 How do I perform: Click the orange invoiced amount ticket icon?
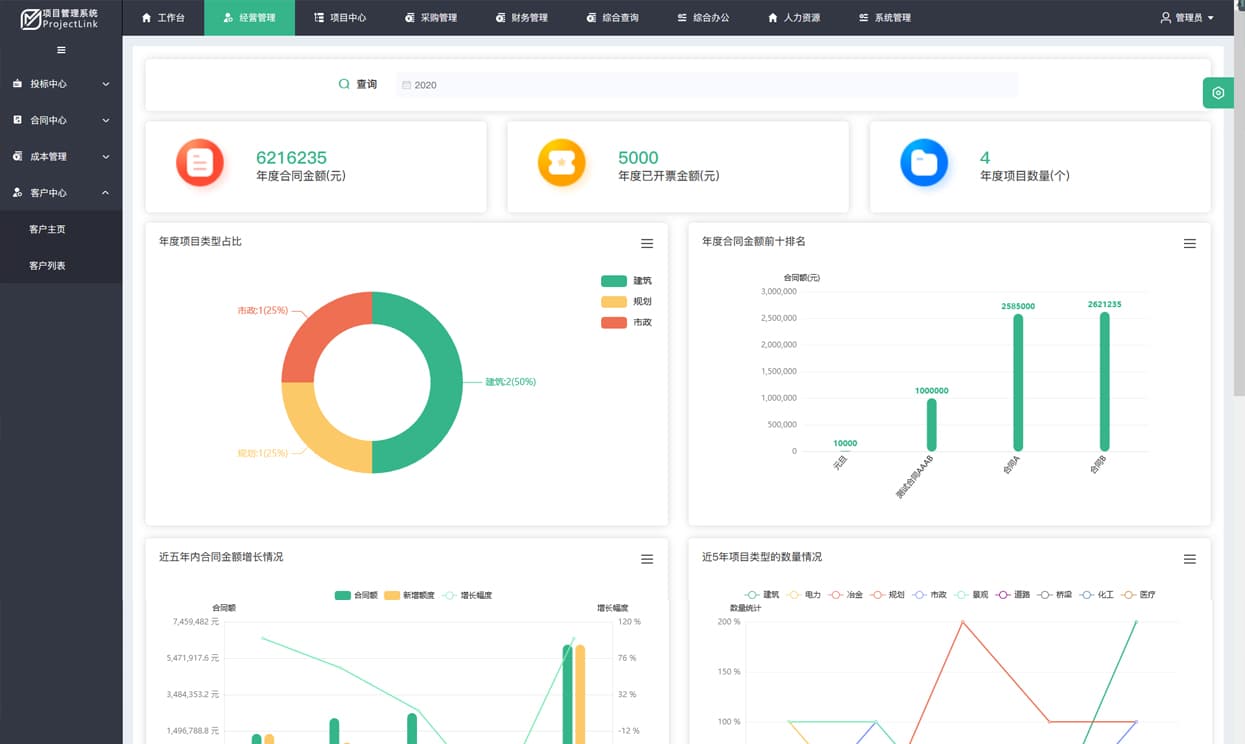click(562, 162)
